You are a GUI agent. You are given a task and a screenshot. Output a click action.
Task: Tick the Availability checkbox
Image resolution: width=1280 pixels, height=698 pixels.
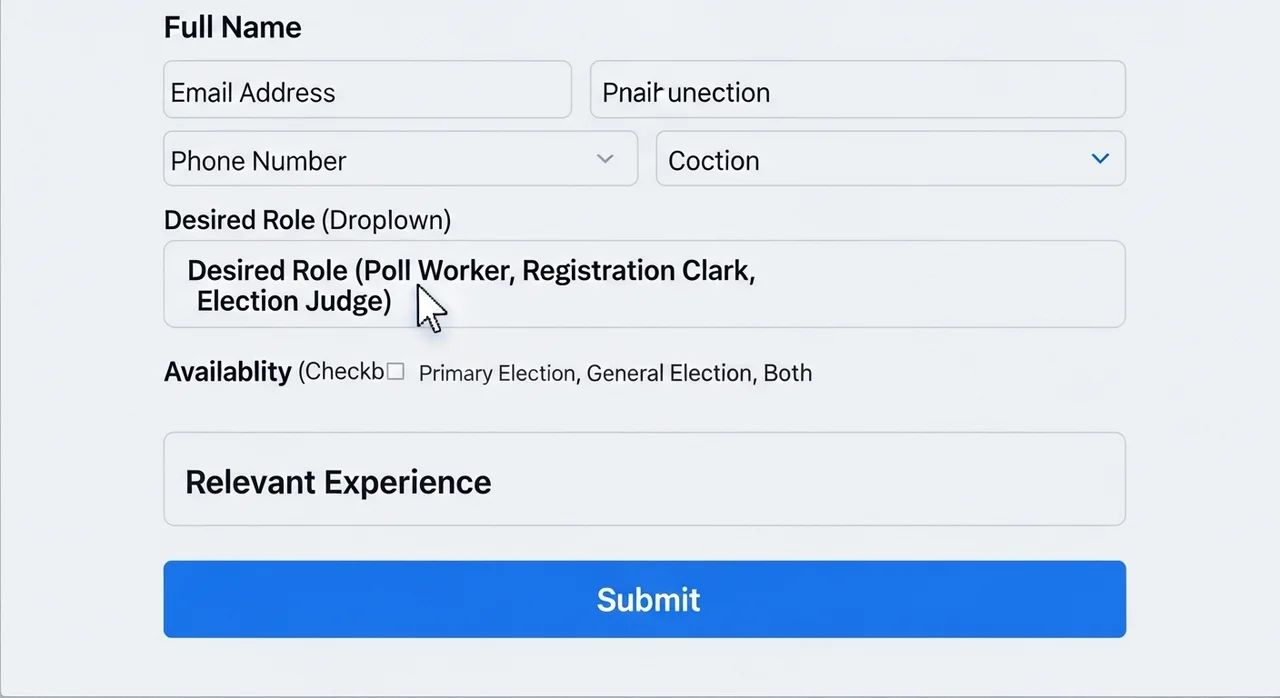point(395,372)
